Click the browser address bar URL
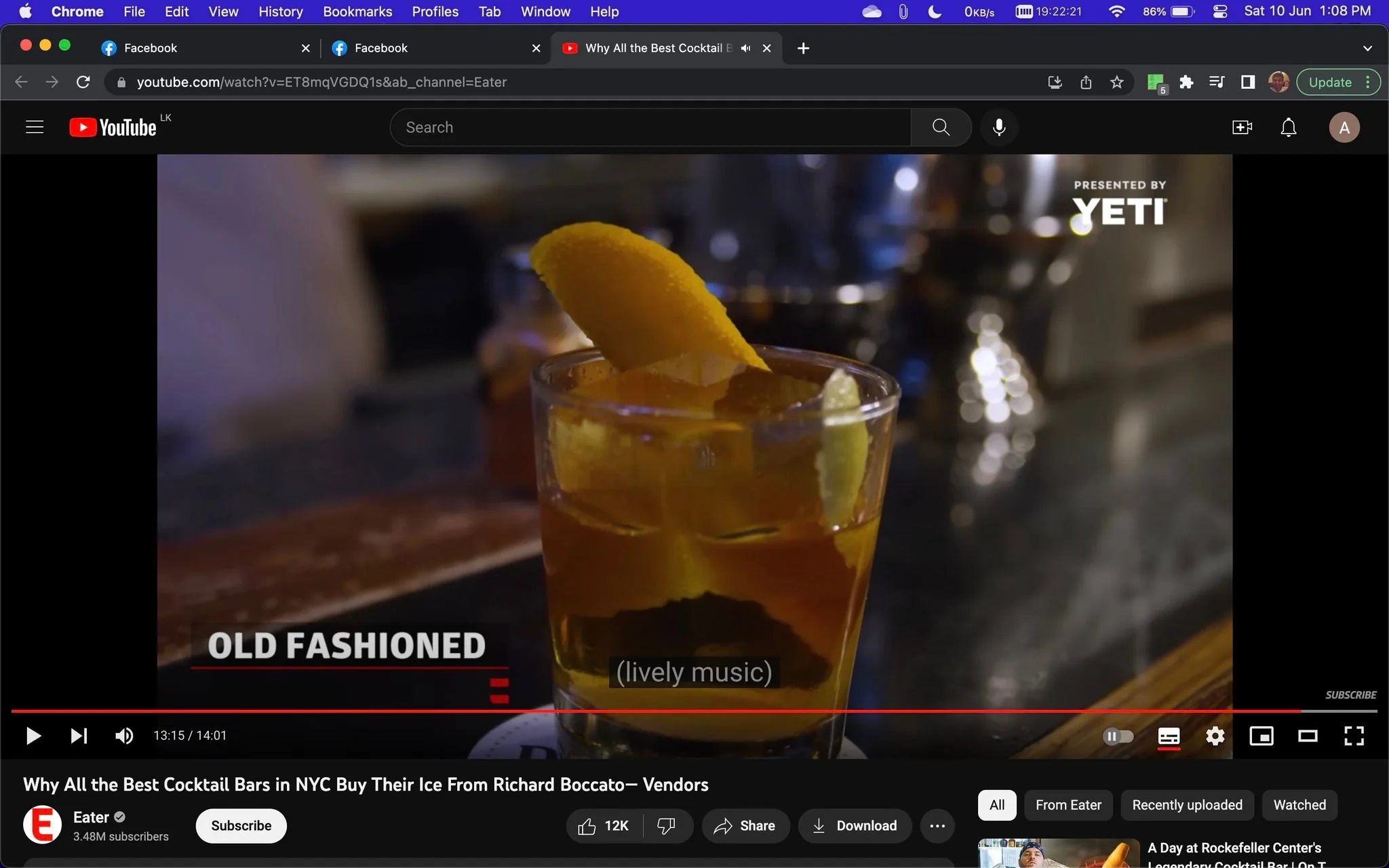 click(x=321, y=82)
